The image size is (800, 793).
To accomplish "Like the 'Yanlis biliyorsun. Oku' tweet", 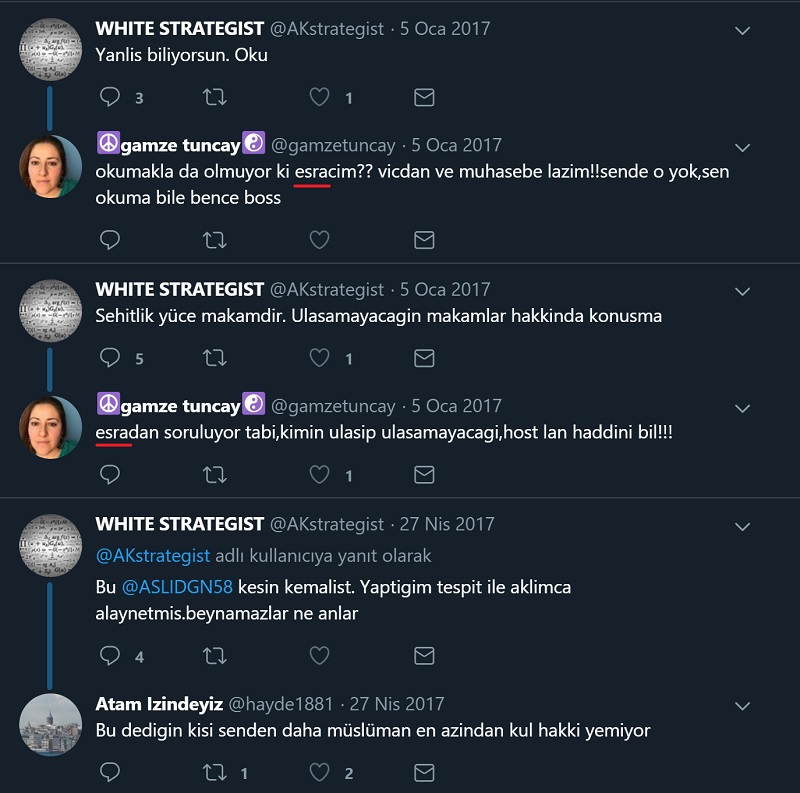I will pyautogui.click(x=319, y=97).
